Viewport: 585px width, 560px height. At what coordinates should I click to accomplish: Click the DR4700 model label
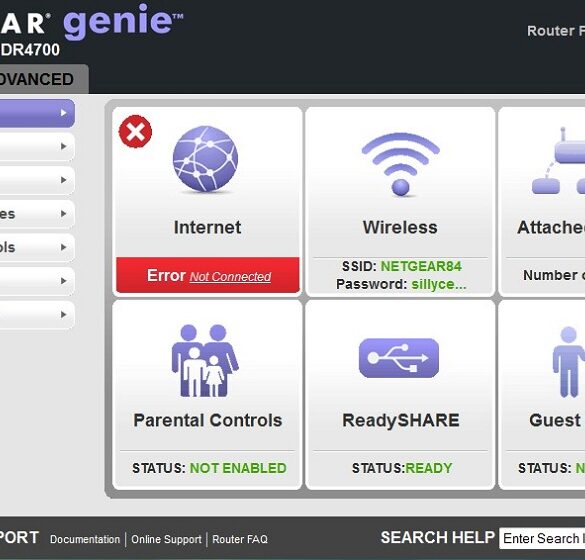click(30, 50)
